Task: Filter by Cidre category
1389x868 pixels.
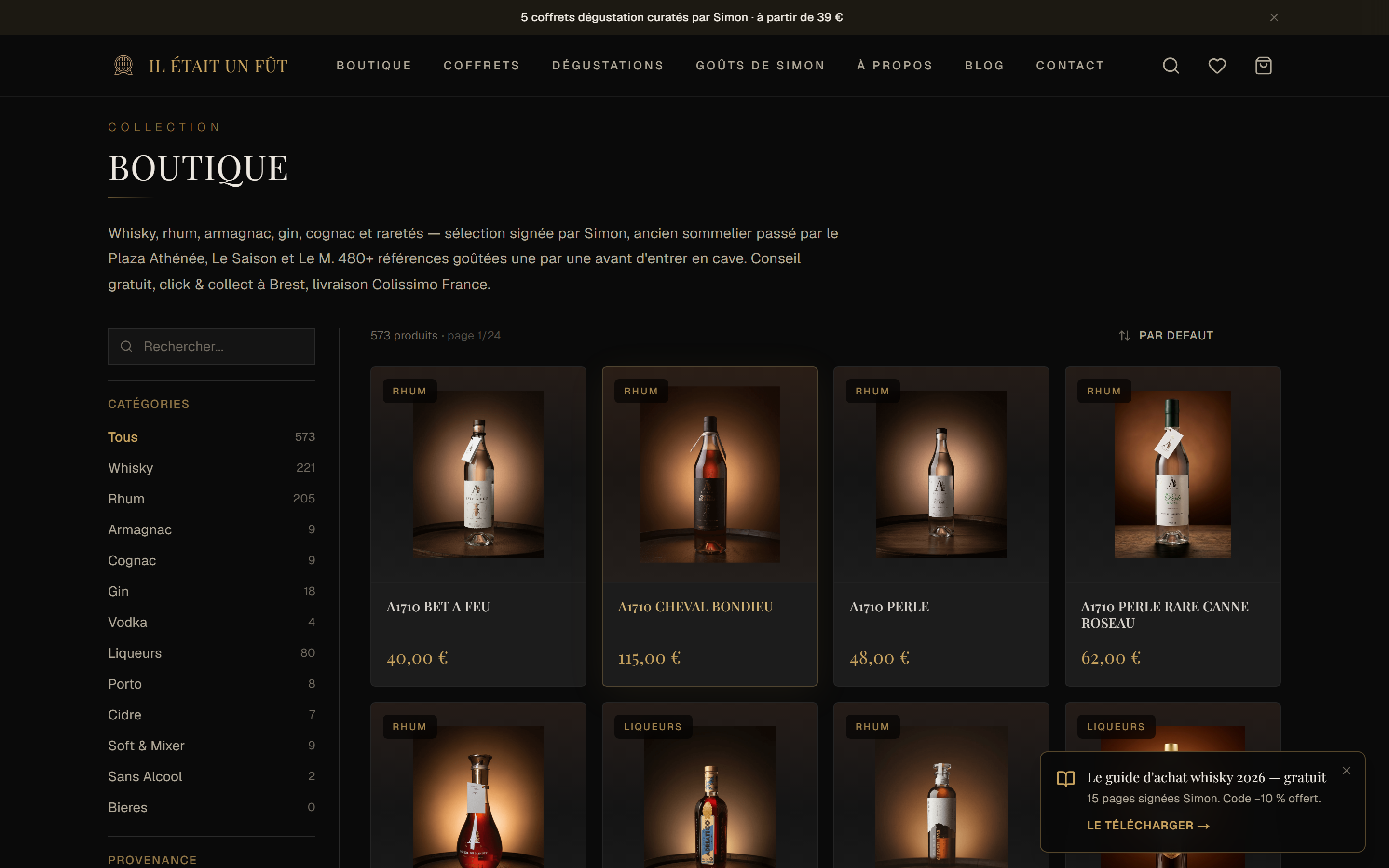Action: [x=211, y=715]
